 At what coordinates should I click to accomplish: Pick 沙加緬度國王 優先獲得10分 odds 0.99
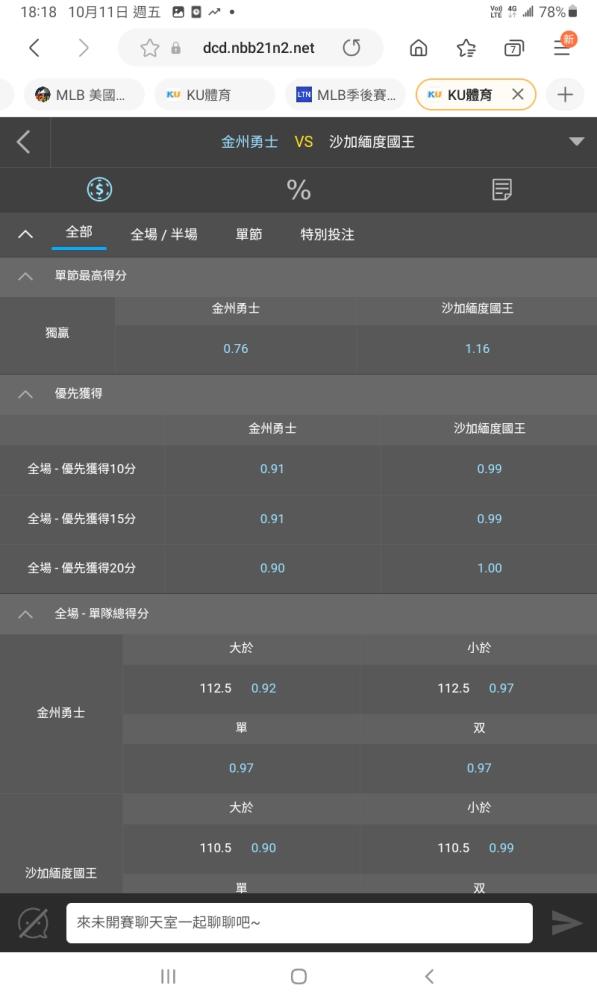[489, 469]
